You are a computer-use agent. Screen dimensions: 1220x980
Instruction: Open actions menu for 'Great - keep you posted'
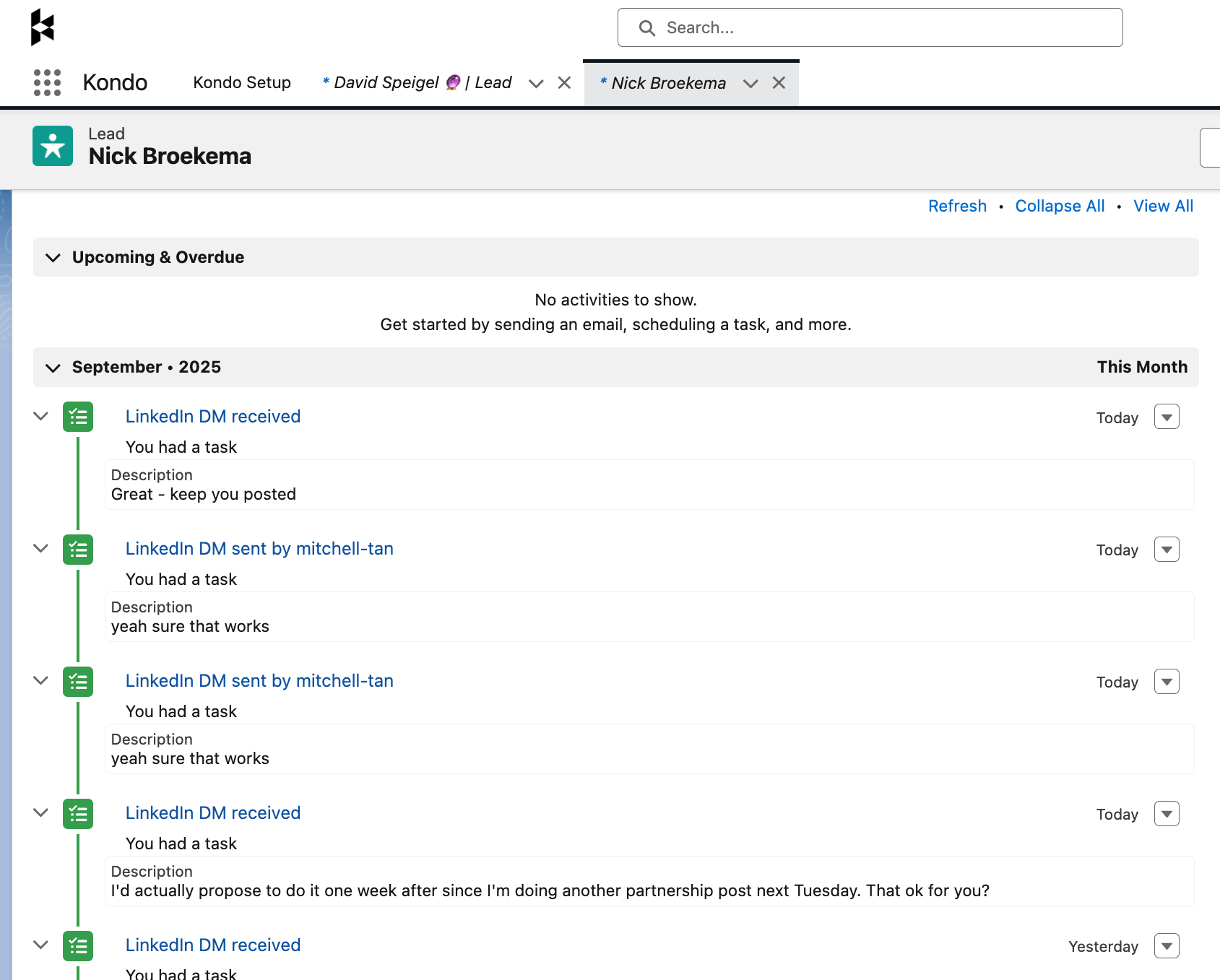[x=1167, y=417]
